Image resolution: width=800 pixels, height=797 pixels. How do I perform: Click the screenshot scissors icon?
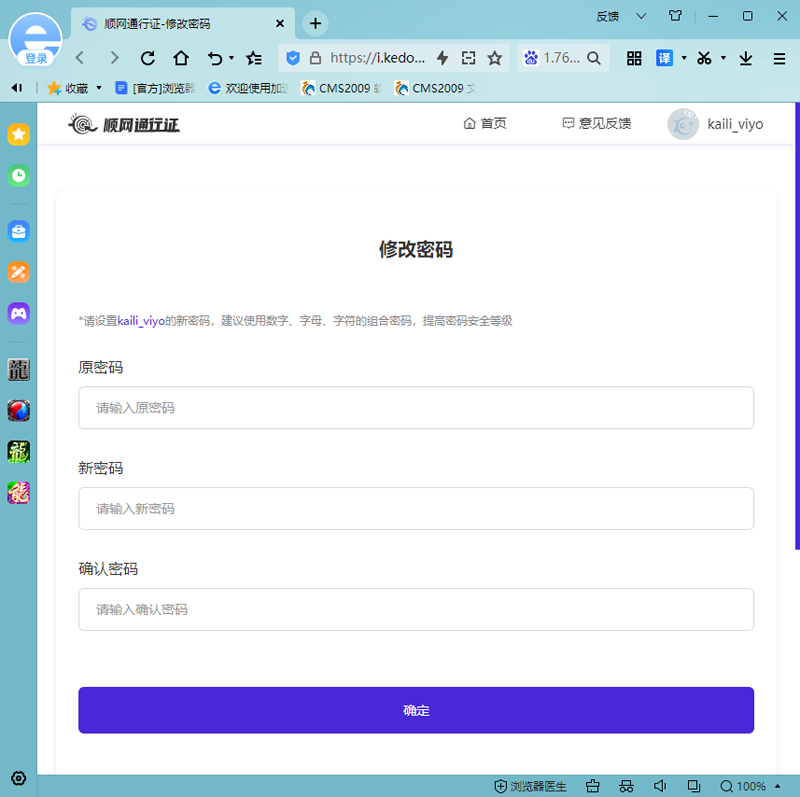click(703, 59)
